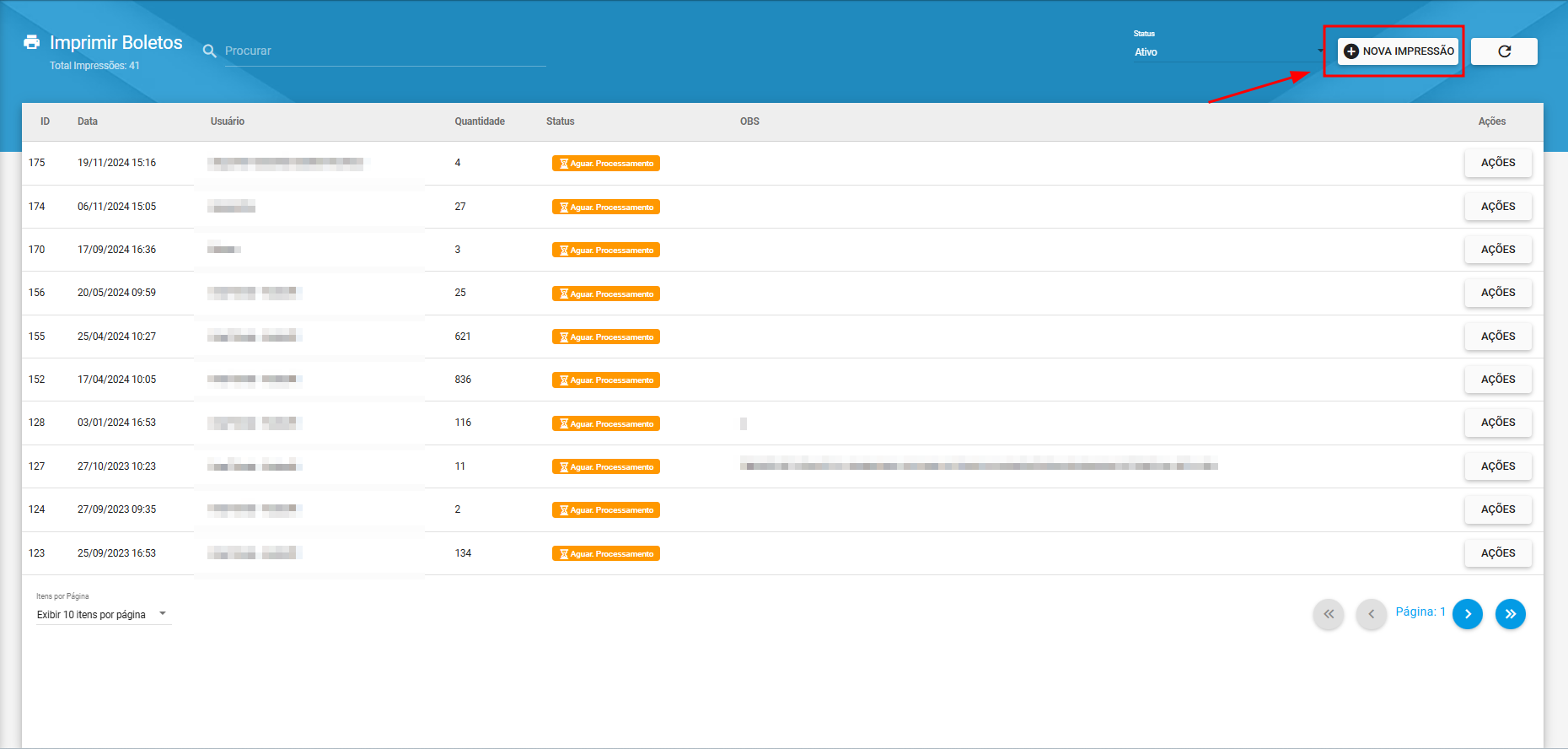Viewport: 1568px width, 749px height.
Task: Open AÇÕES for row ID 127
Action: (x=1498, y=466)
